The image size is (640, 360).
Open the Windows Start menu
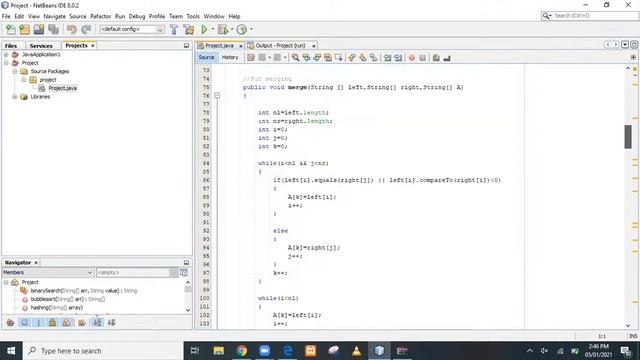[11, 351]
